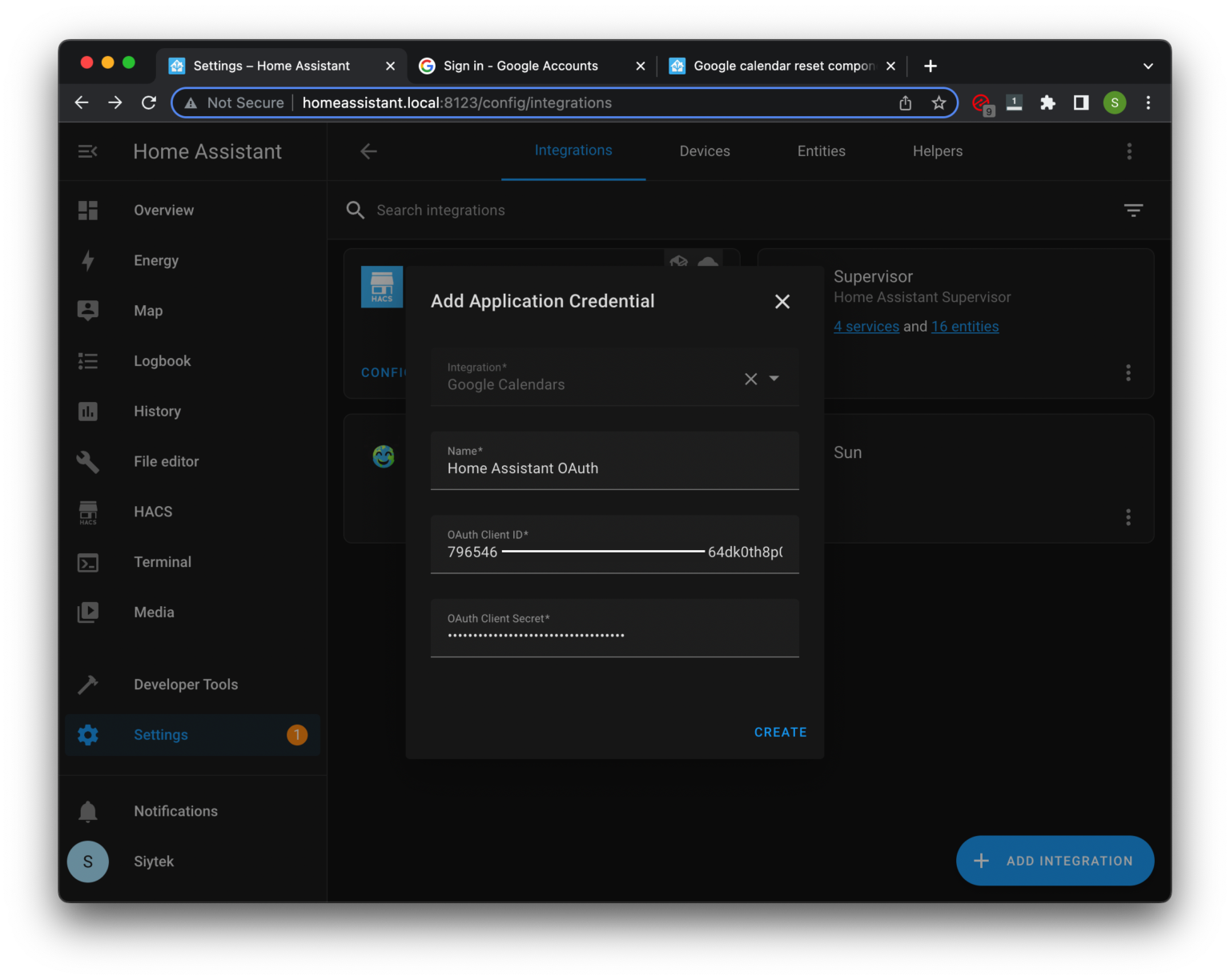Screen dimensions: 1230x980
Task: Open the Media sidebar icon
Action: point(87,612)
